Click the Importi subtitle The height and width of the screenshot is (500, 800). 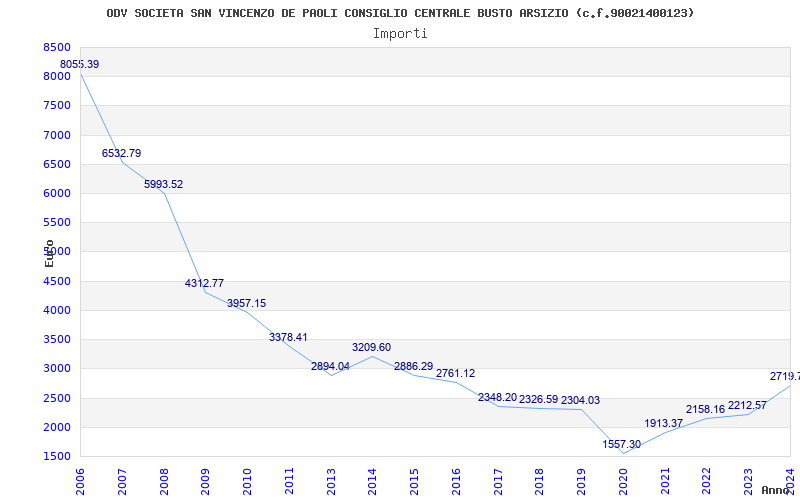[400, 34]
